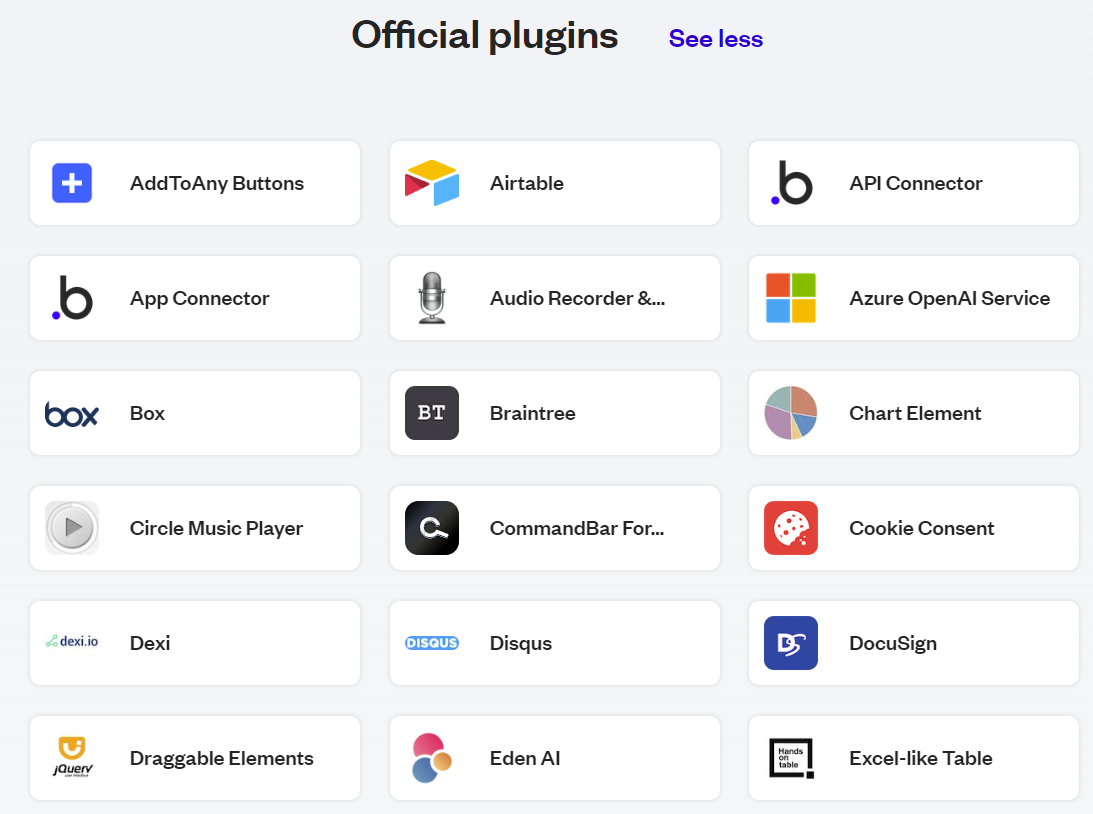Click the Cookie Consent red cookie icon

point(791,528)
